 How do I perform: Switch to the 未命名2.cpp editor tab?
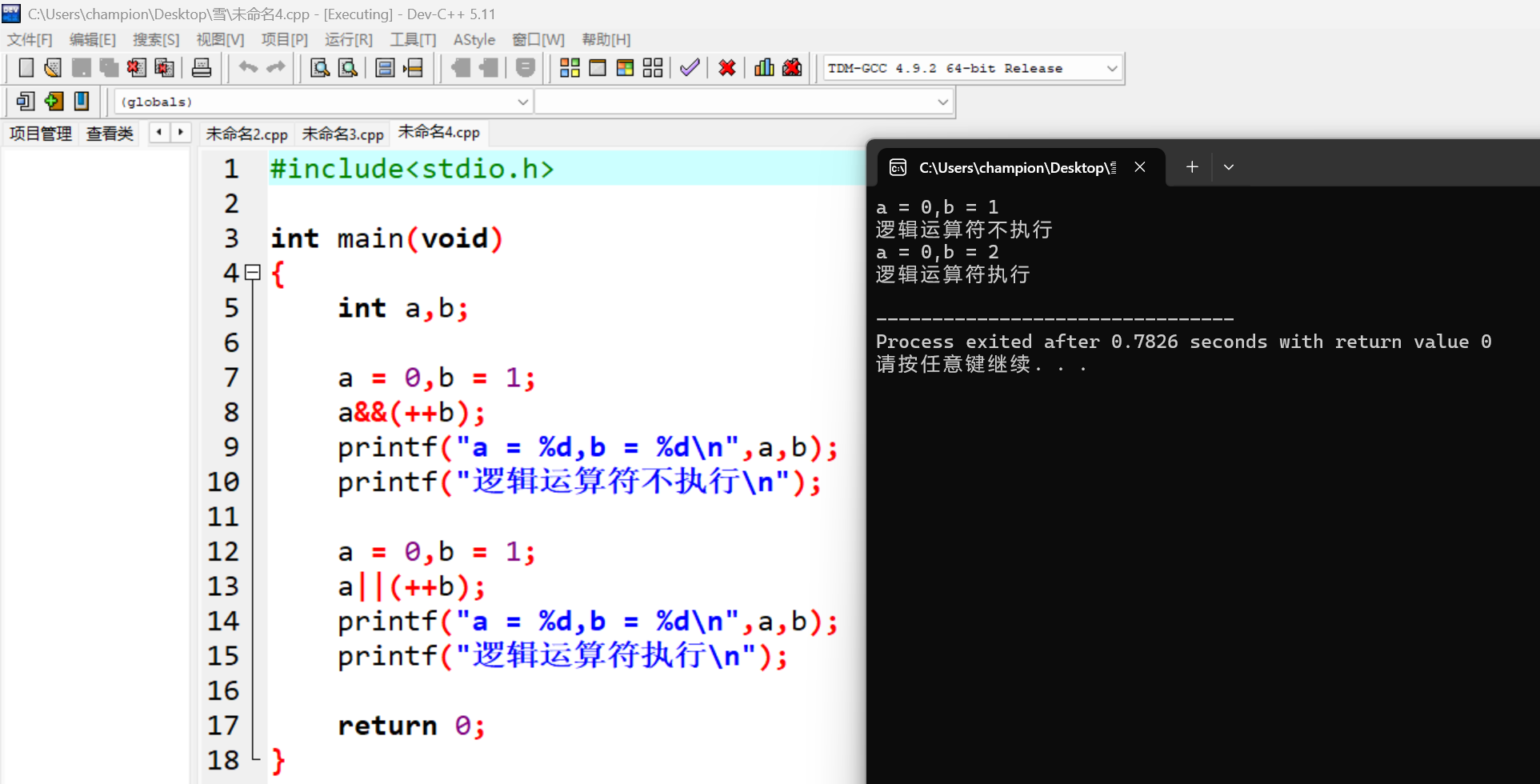point(246,134)
